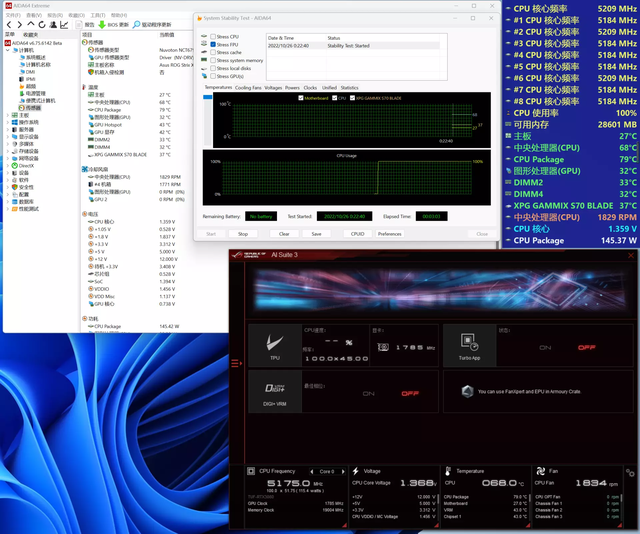640x534 pixels.
Task: Expand the 主板 tree node
Action: [x=8, y=115]
